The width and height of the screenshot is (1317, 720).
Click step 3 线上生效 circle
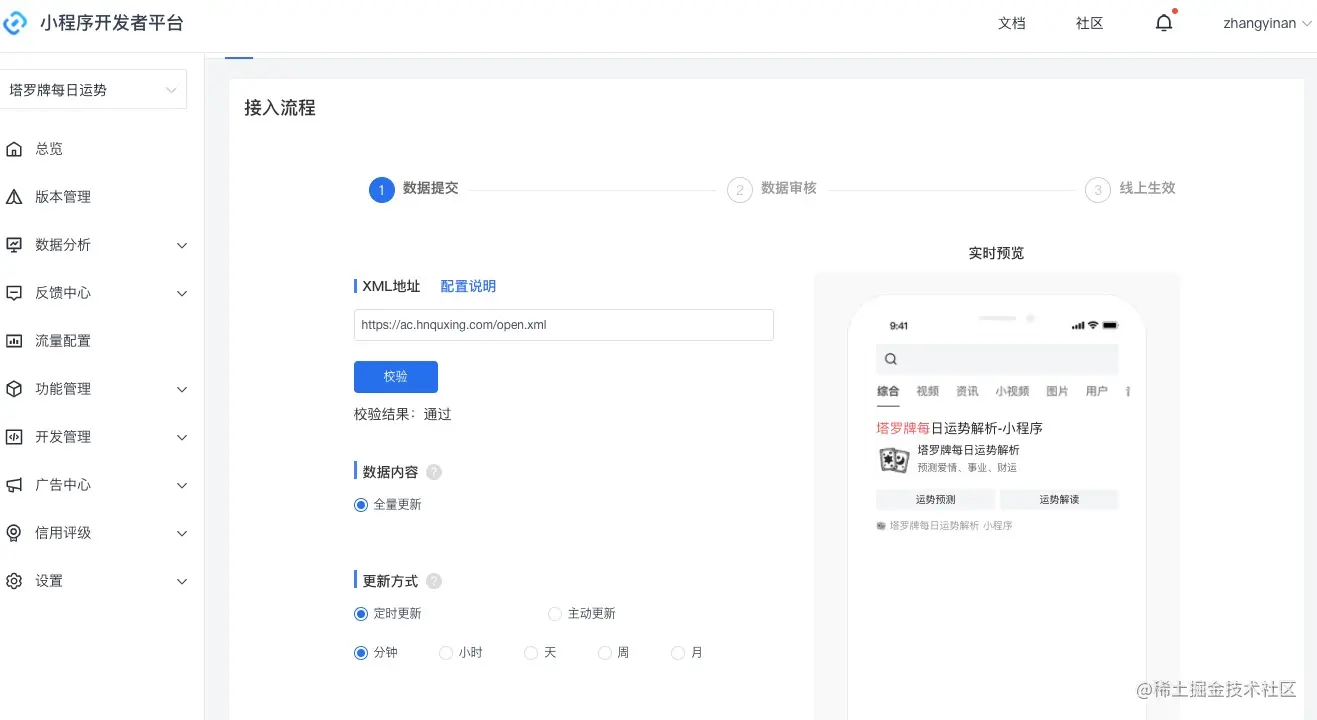(1098, 189)
